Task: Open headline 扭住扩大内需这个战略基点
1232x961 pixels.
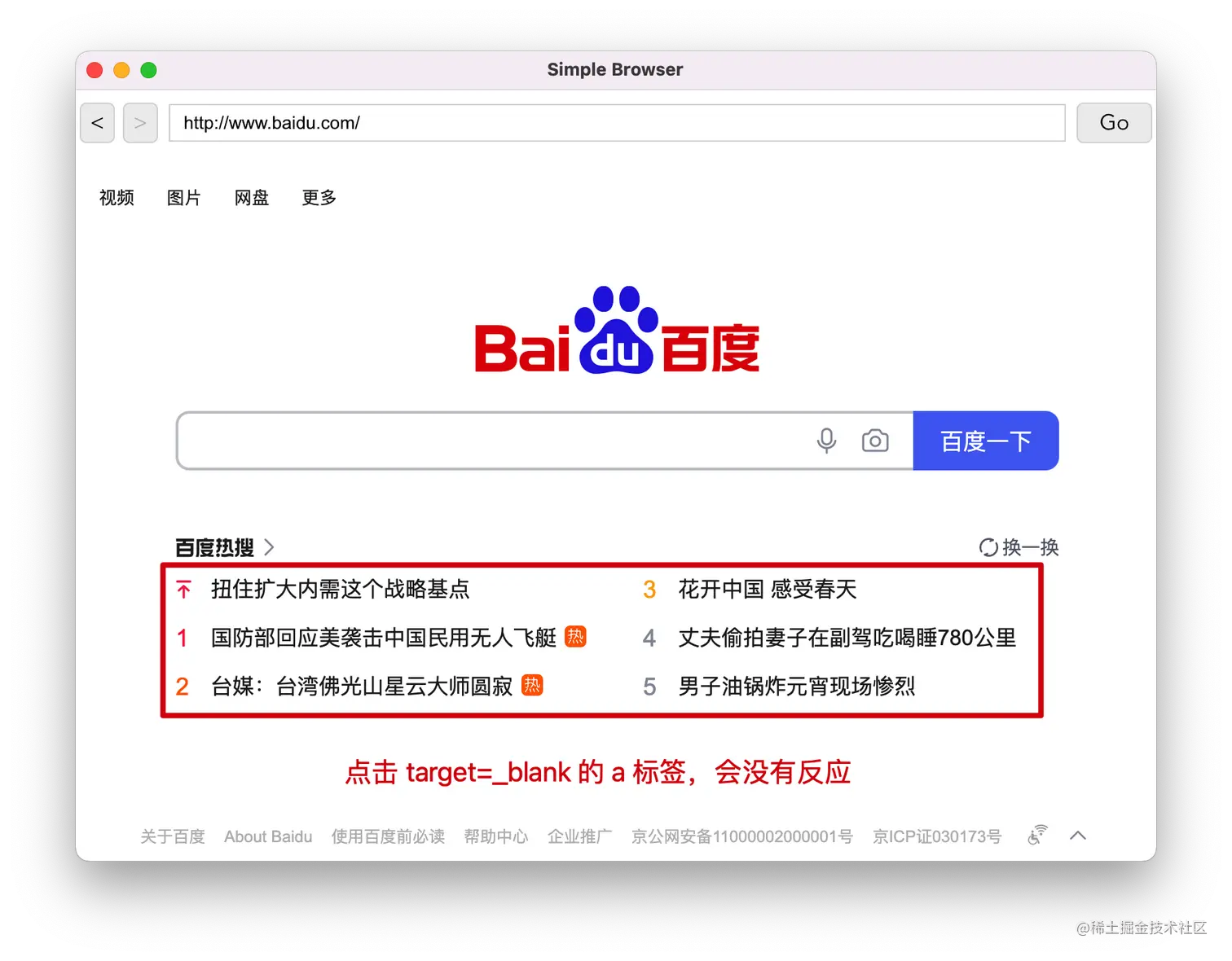Action: tap(341, 589)
